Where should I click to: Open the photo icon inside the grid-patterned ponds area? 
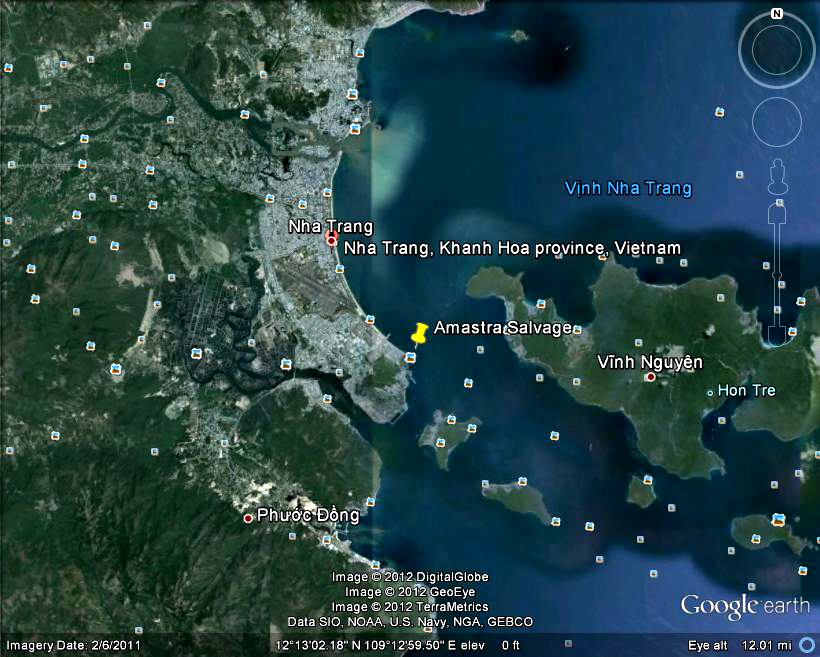[x=196, y=353]
